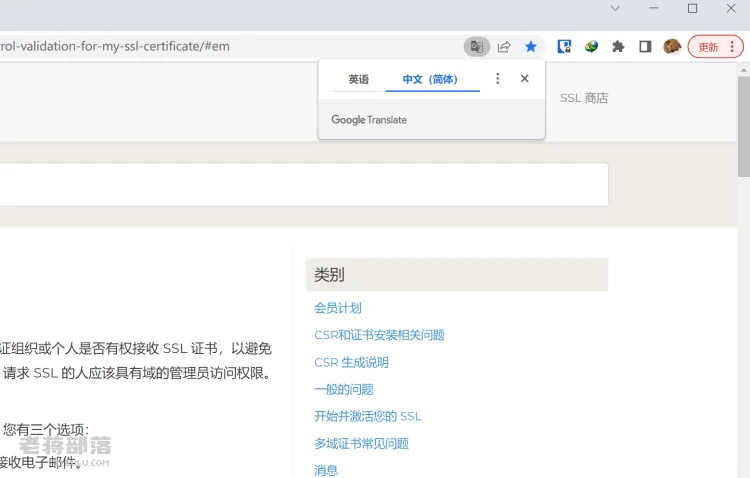Open translate popup three-dot options menu

pyautogui.click(x=497, y=78)
